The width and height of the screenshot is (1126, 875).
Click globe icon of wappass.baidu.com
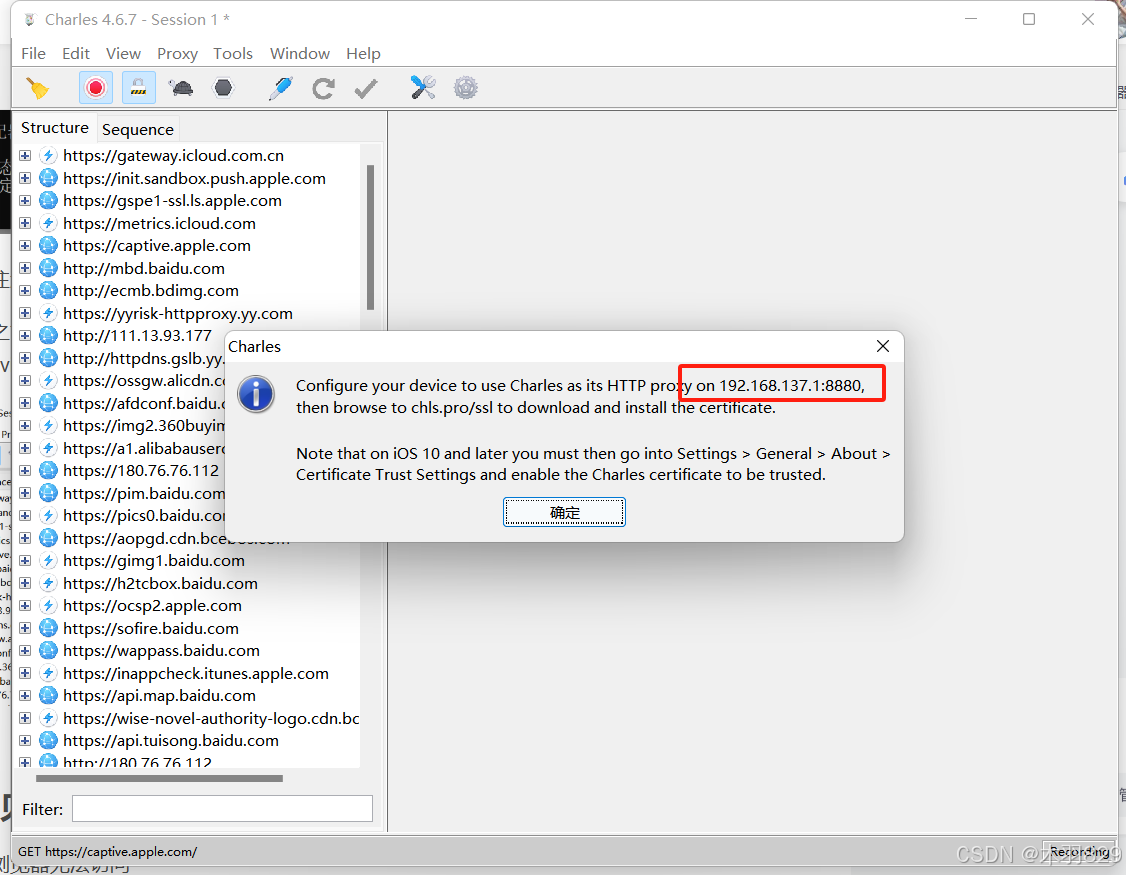click(48, 651)
